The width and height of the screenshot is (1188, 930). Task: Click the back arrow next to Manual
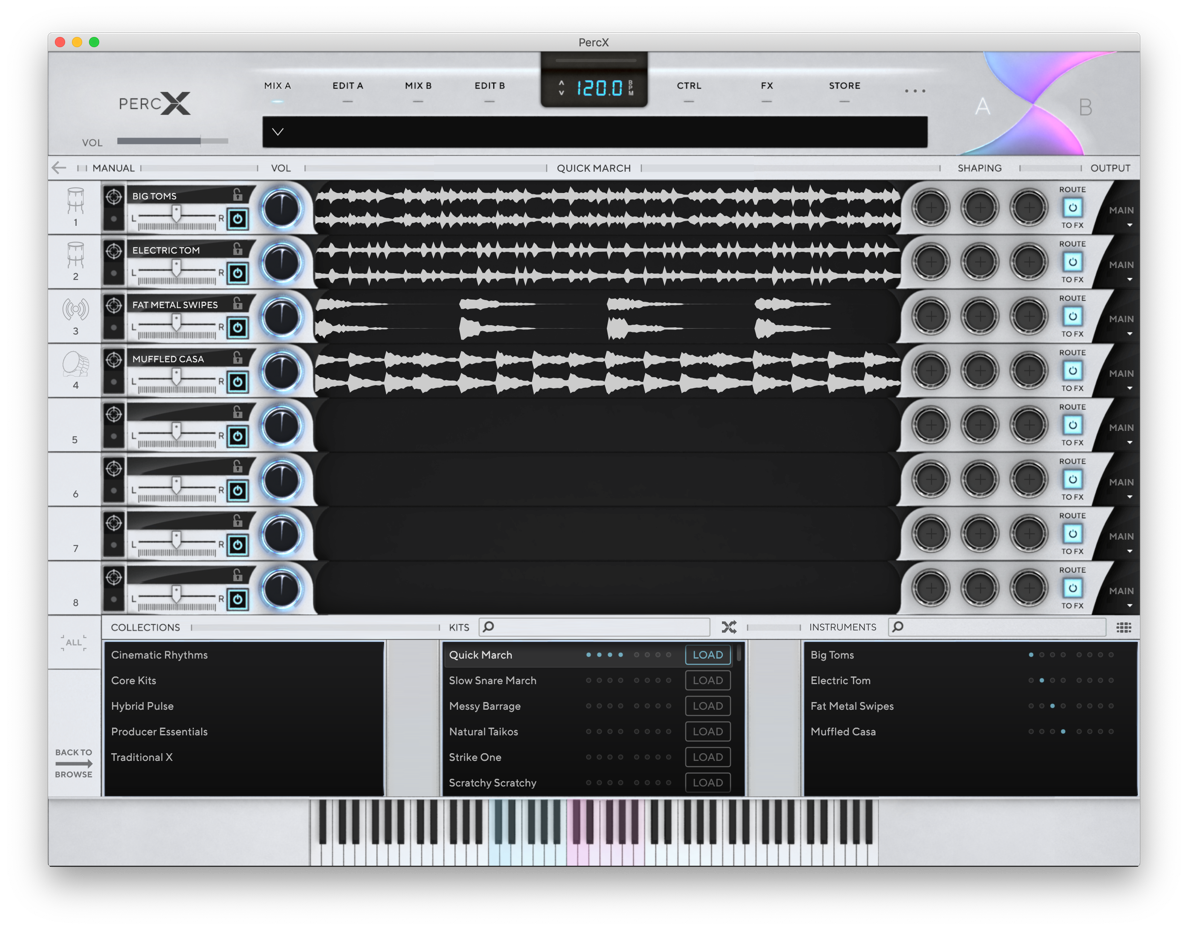click(59, 168)
